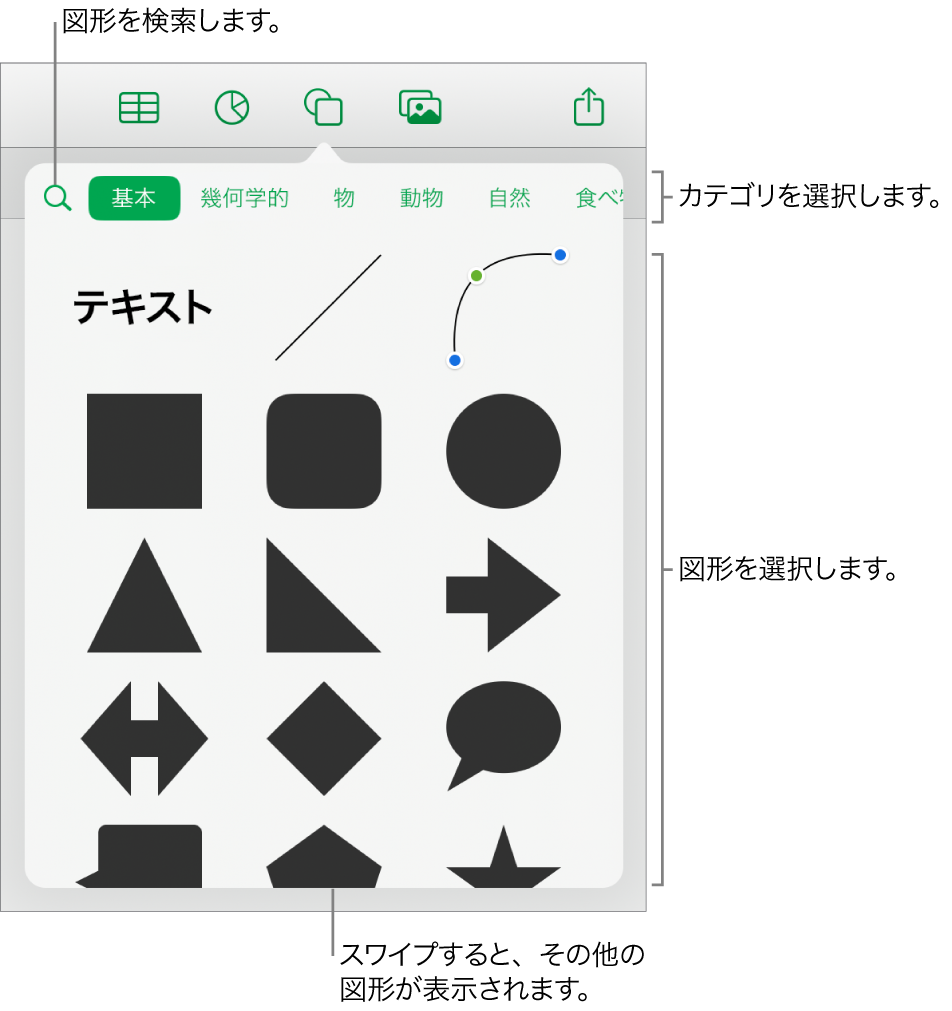This screenshot has height=1011, width=952.
Task: Select the 基本 category tab
Action: pyautogui.click(x=134, y=198)
